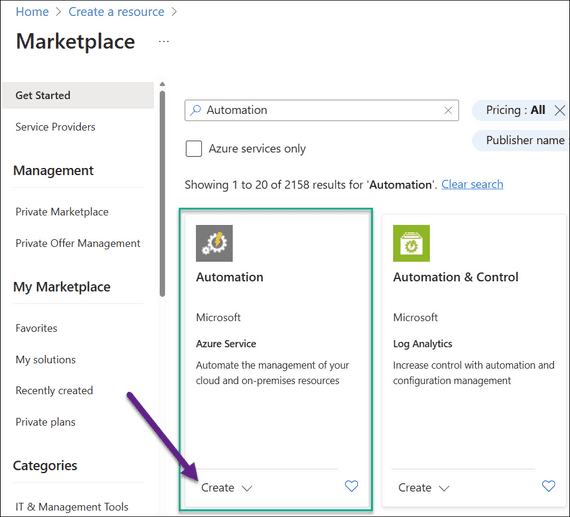Viewport: 570px width, 517px height.
Task: Go to the Home breadcrumb
Action: (32, 12)
